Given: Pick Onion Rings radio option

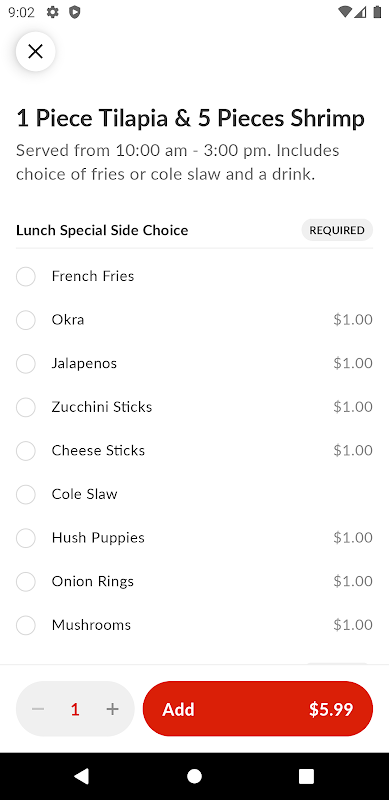Looking at the screenshot, I should pyautogui.click(x=26, y=582).
